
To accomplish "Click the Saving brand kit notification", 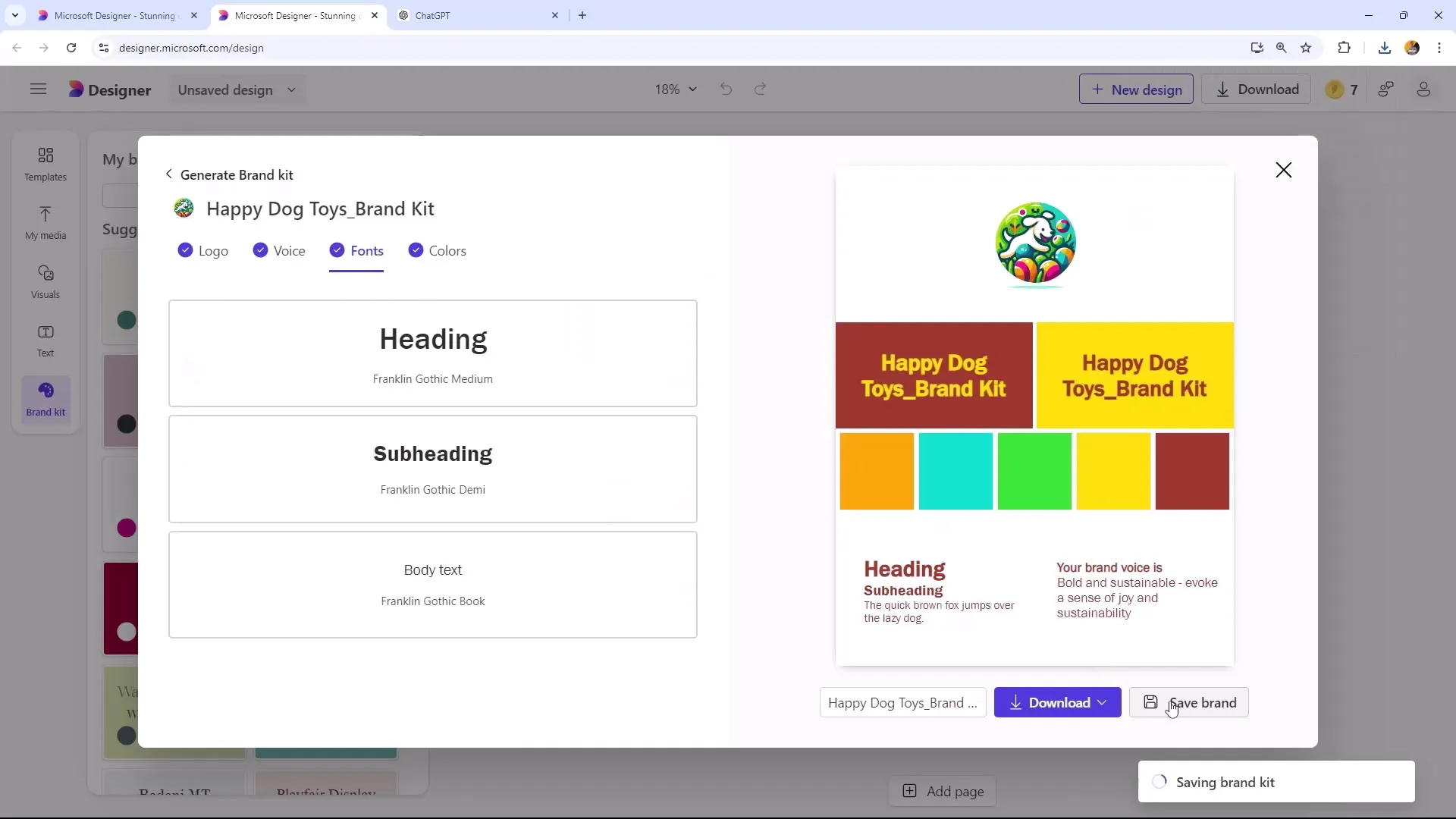I will [x=1276, y=782].
